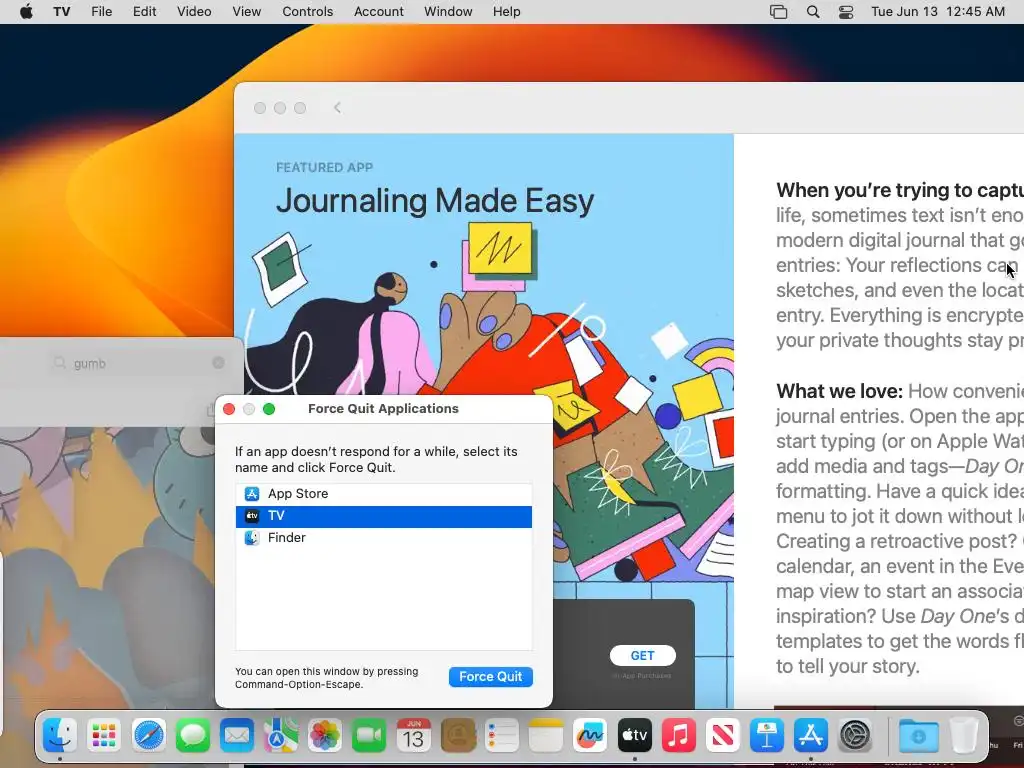1024x768 pixels.
Task: Select Finder in Force Quit list
Action: tap(383, 537)
